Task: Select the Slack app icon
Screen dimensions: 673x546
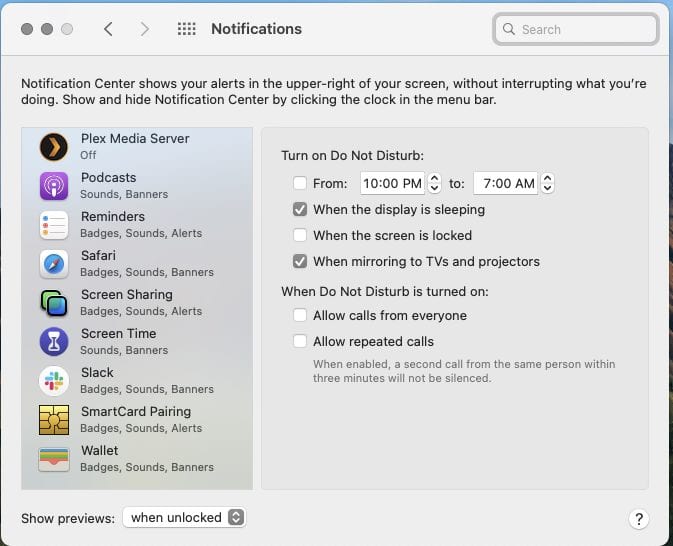Action: 53,381
